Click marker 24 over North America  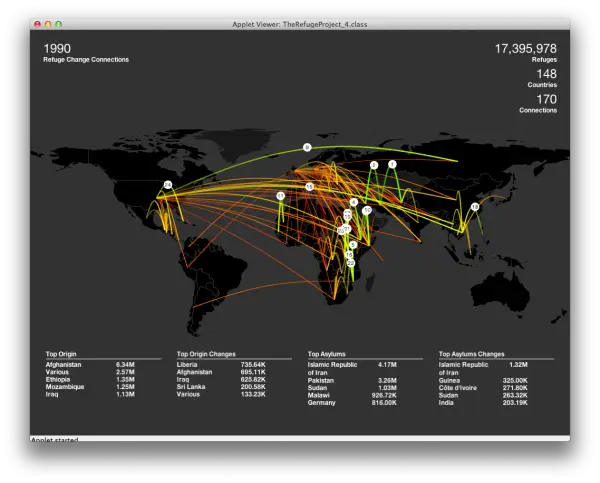(x=168, y=185)
